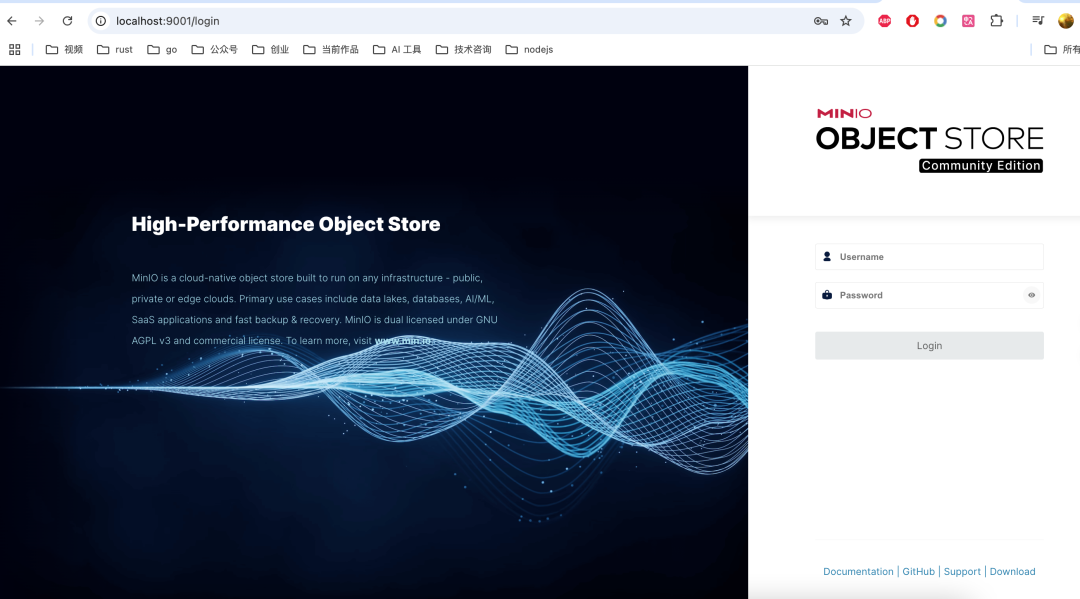This screenshot has width=1080, height=599.
Task: Open the media controls music-note icon
Action: [1038, 21]
